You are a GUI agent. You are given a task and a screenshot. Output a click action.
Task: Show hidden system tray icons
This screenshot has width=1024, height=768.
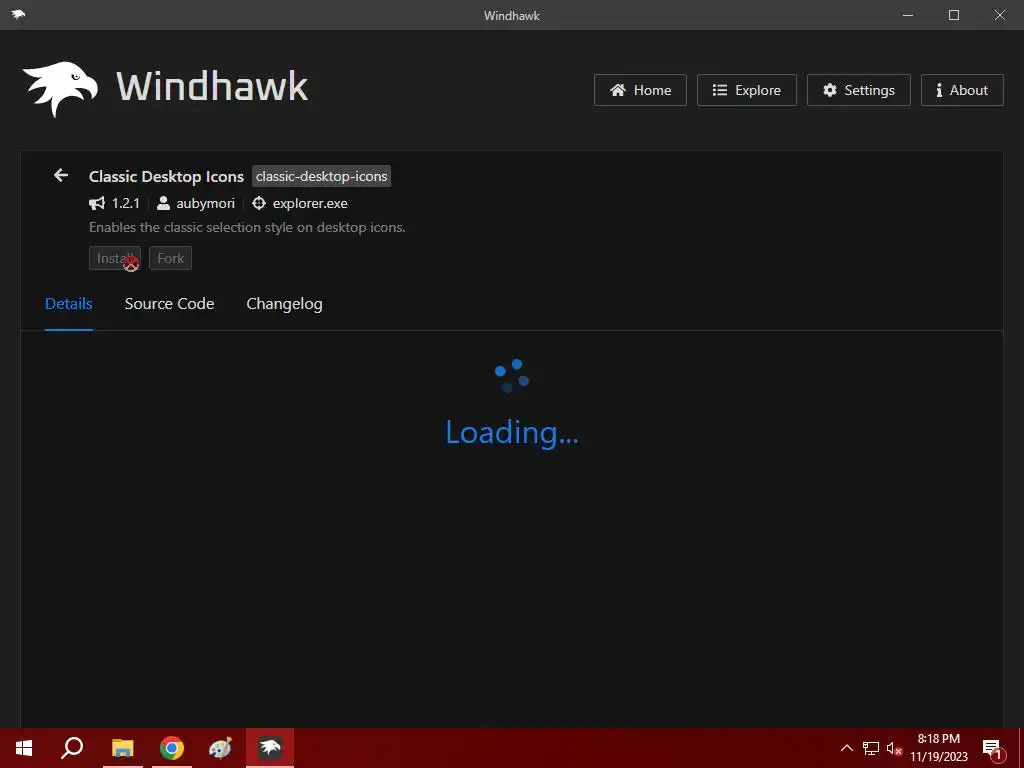[846, 748]
